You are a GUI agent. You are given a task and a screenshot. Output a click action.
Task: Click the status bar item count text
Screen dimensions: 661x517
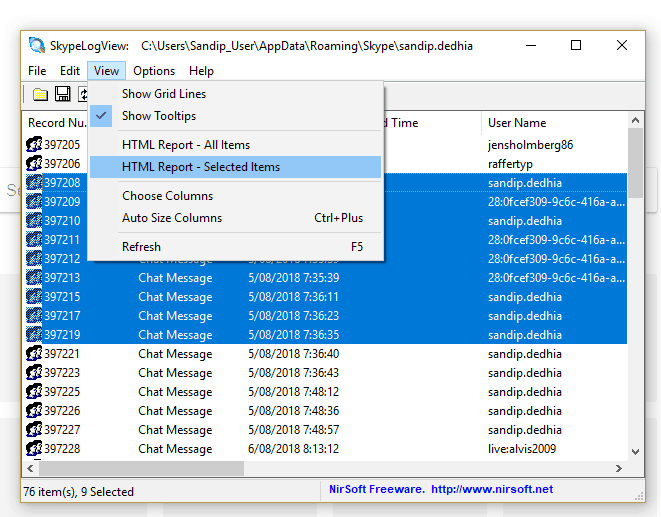click(x=78, y=492)
